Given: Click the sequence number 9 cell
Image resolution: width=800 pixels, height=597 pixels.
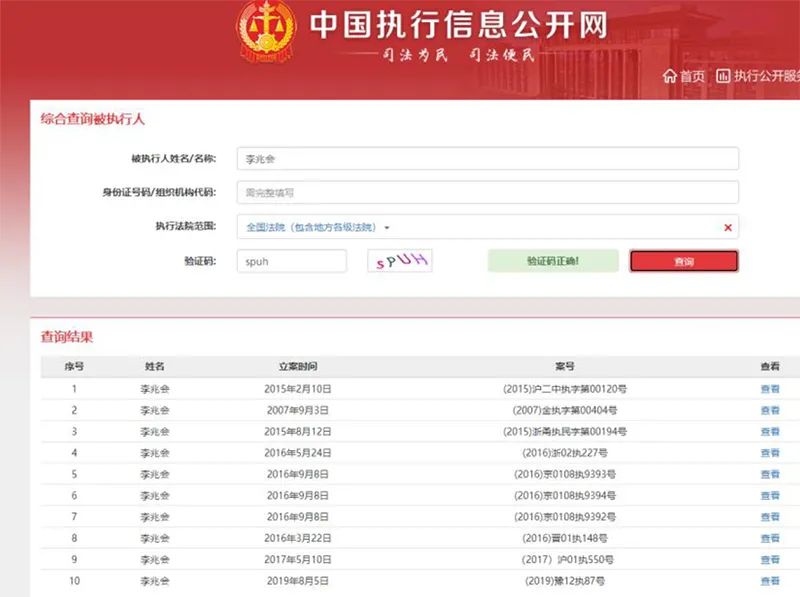Looking at the screenshot, I should 74,560.
